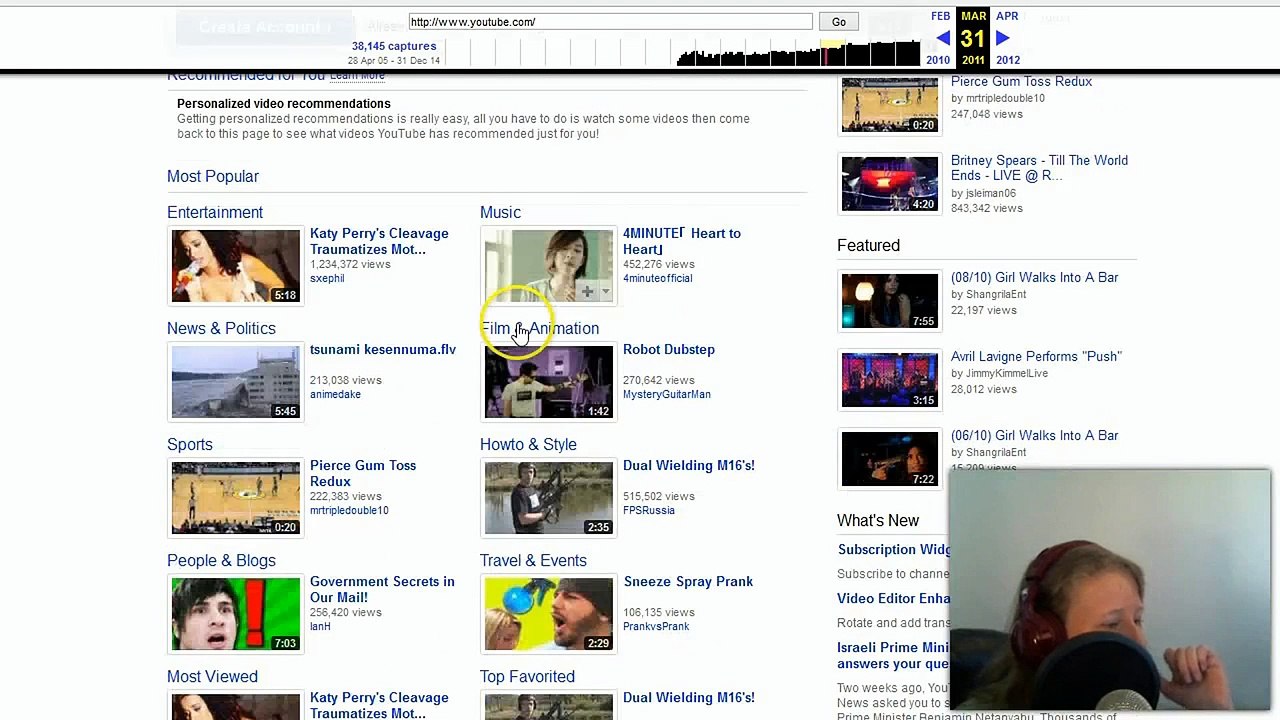The image size is (1280, 720).
Task: Visit jsleiman06 channel link
Action: [x=990, y=193]
